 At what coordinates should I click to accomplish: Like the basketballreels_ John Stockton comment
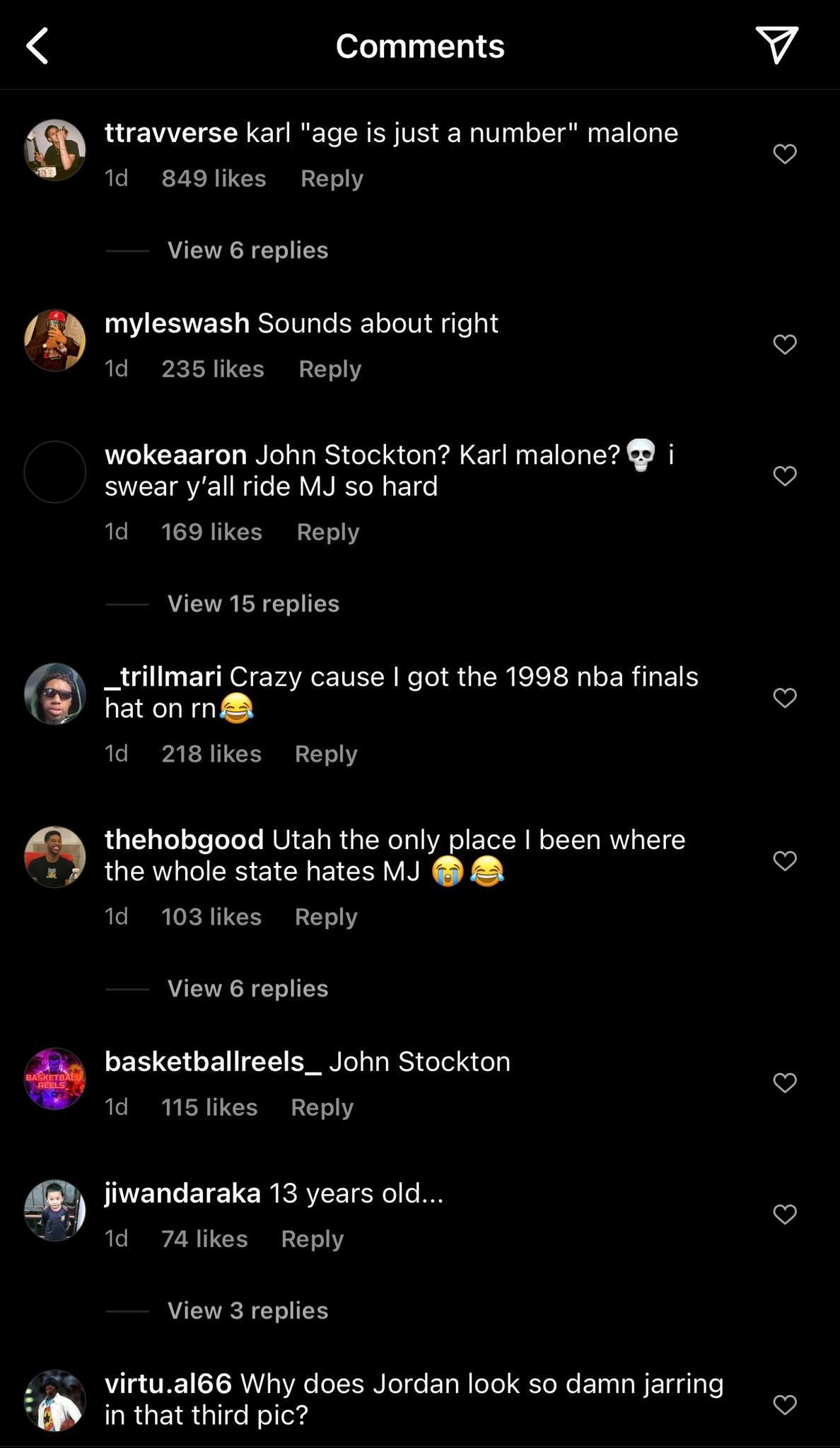click(x=784, y=1082)
